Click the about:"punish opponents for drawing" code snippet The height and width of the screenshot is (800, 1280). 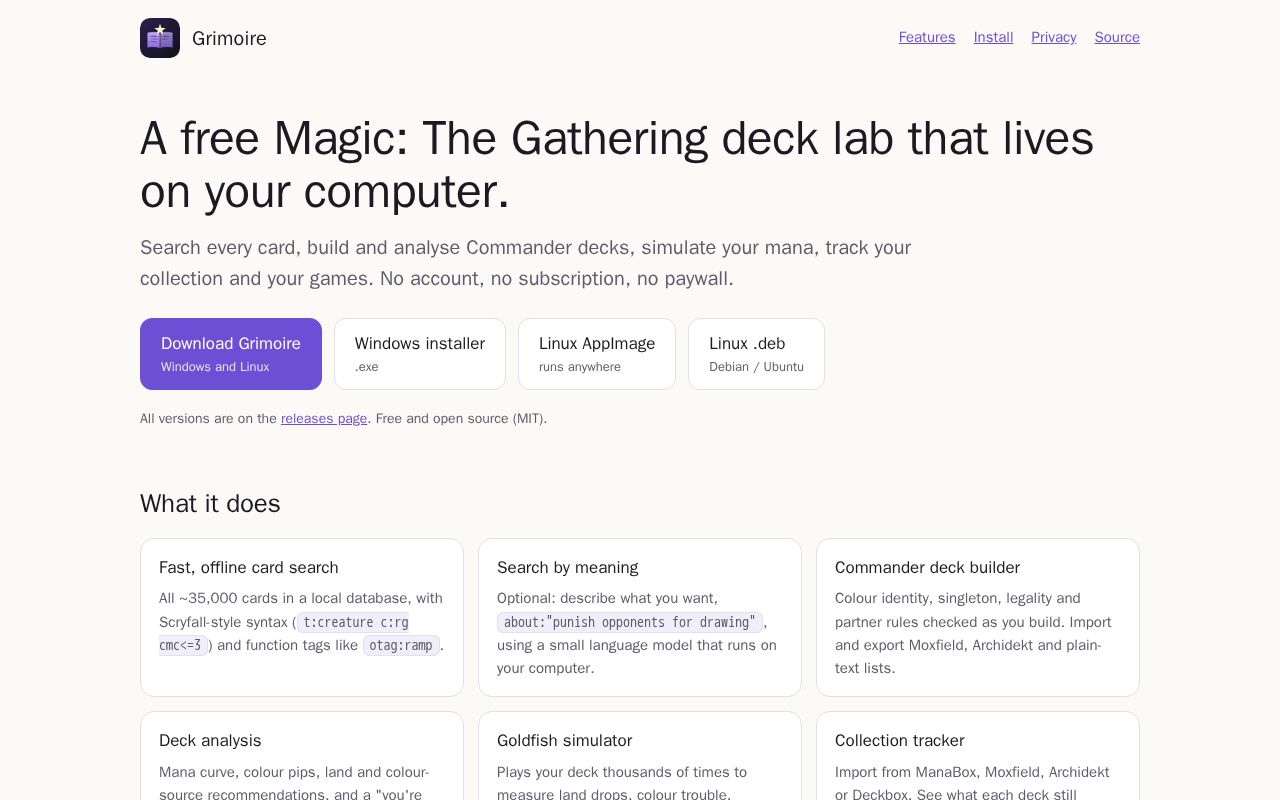coord(630,622)
